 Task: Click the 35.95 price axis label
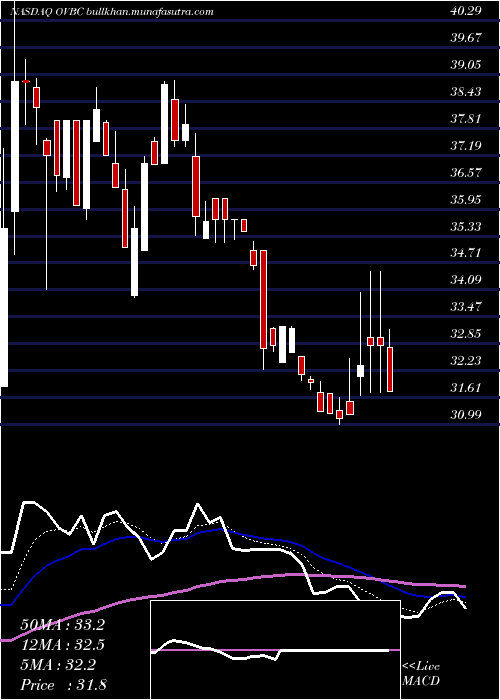pos(466,199)
